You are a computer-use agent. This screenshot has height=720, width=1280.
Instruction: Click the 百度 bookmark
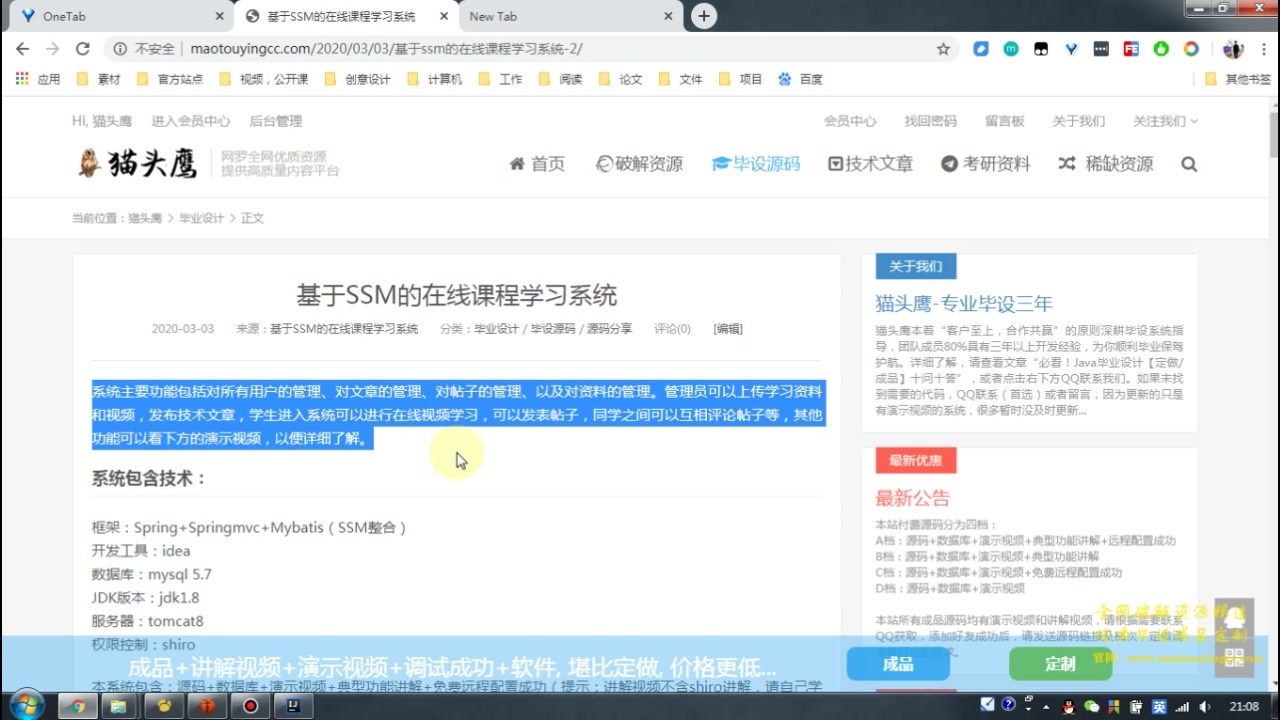[x=800, y=79]
